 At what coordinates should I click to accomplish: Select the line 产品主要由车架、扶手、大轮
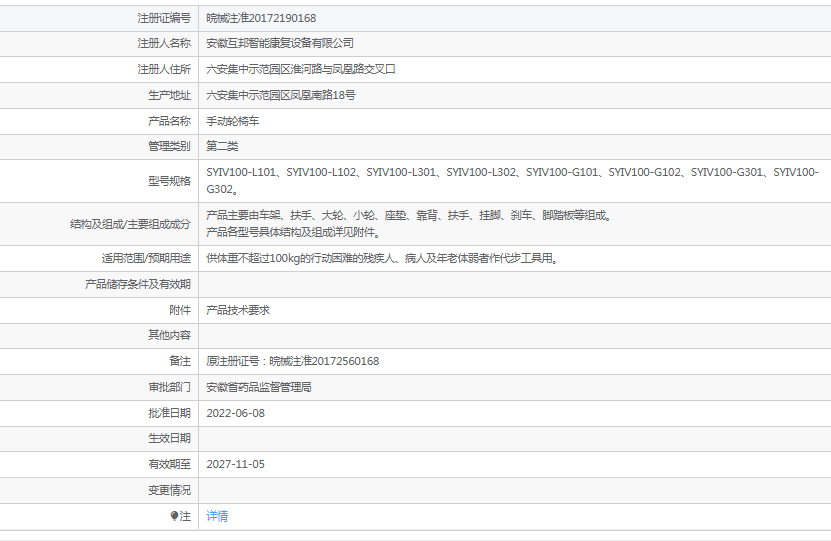(x=409, y=216)
